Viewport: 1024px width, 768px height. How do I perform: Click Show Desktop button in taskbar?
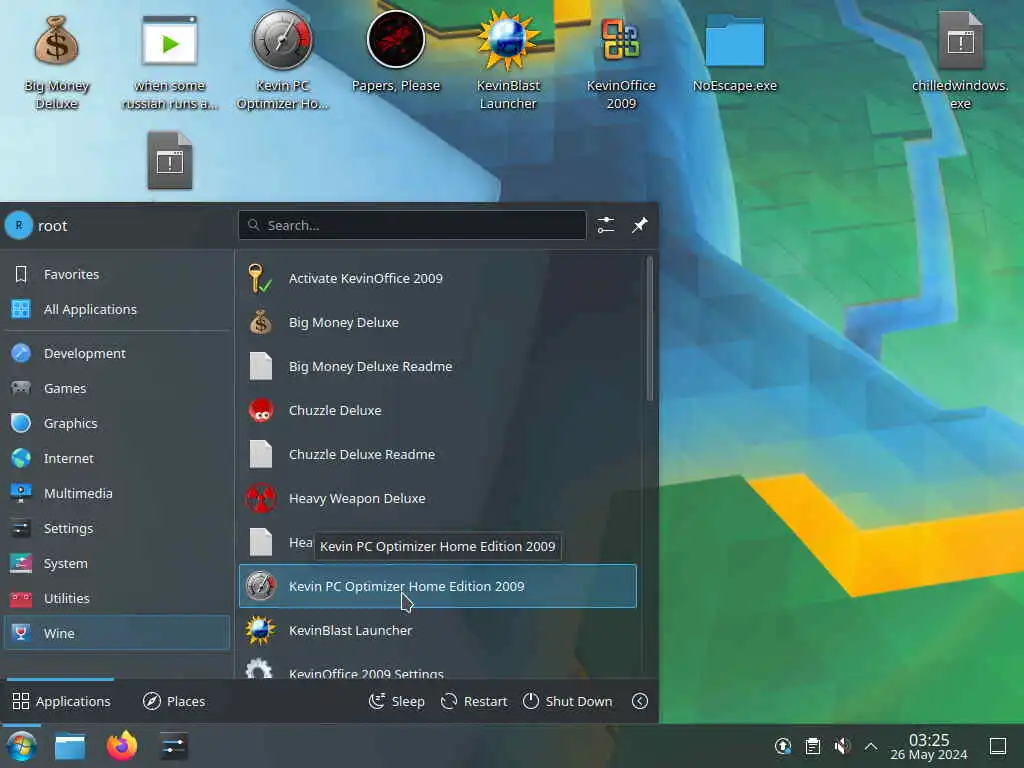click(x=998, y=746)
